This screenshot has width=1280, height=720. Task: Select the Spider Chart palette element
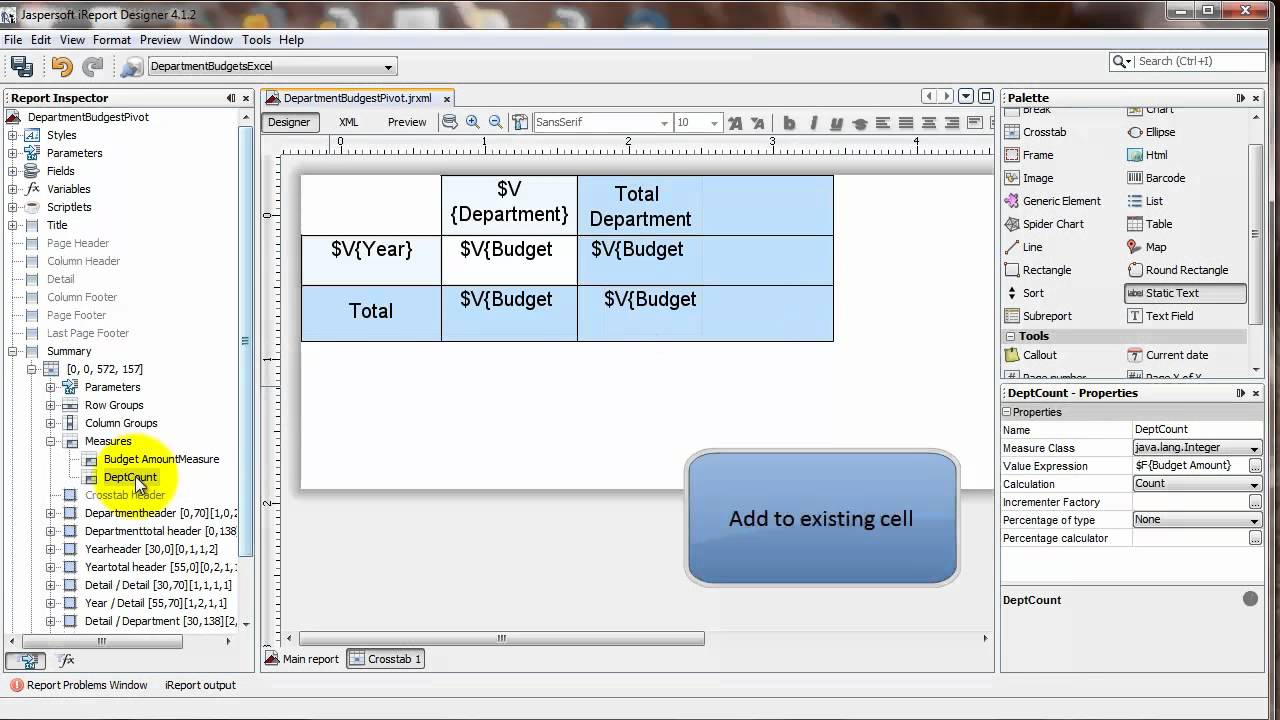tap(1043, 224)
